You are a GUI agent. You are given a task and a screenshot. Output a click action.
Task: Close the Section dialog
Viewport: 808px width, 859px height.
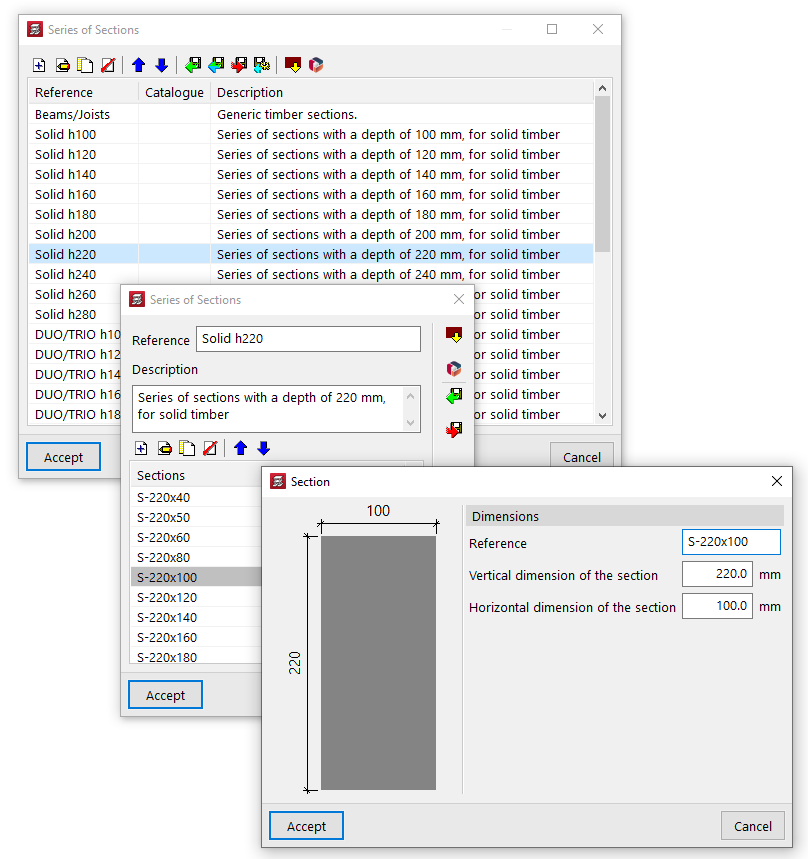pyautogui.click(x=777, y=481)
